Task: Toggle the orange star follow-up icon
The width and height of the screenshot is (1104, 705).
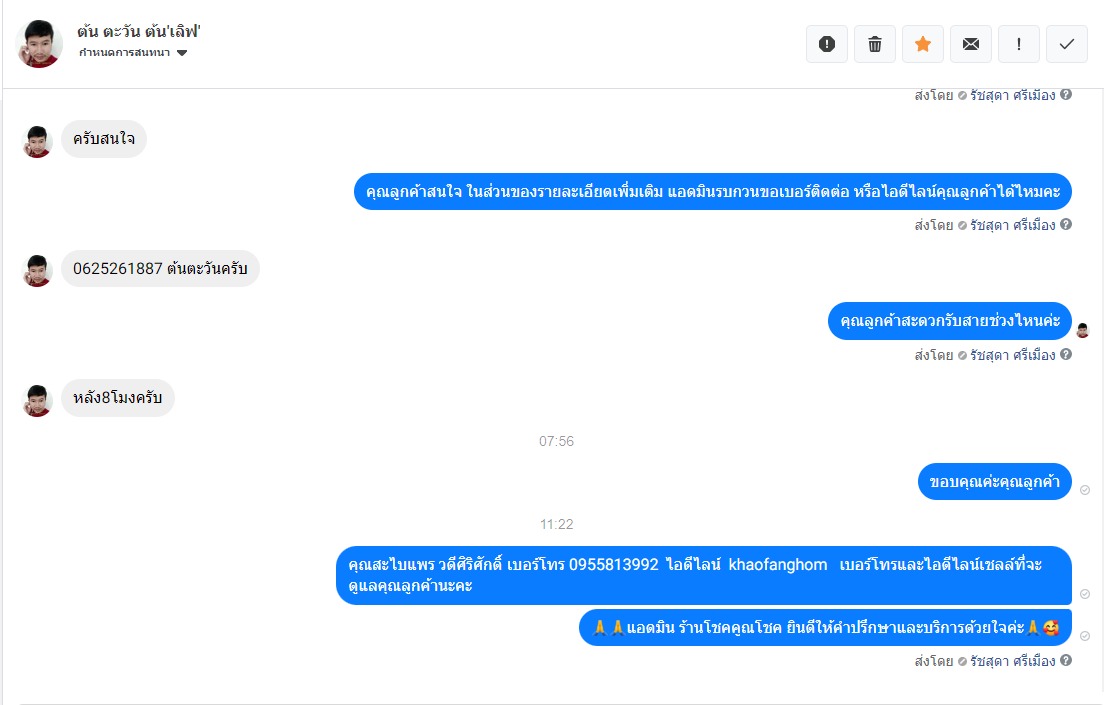Action: (922, 44)
